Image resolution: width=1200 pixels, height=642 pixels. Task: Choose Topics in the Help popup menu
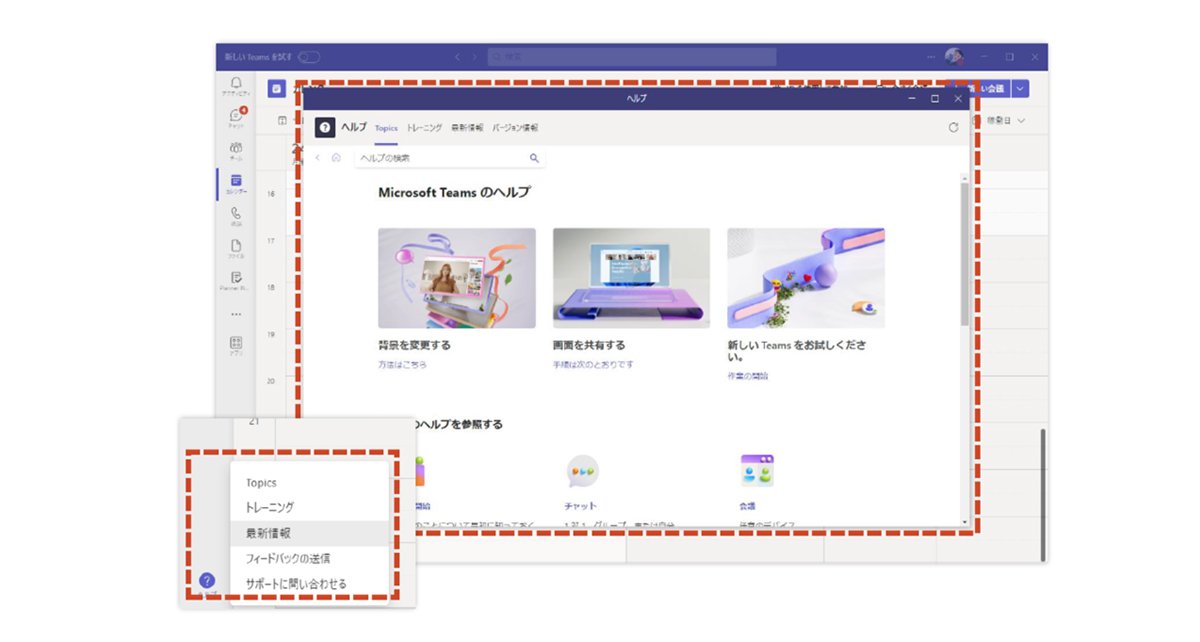[309, 482]
